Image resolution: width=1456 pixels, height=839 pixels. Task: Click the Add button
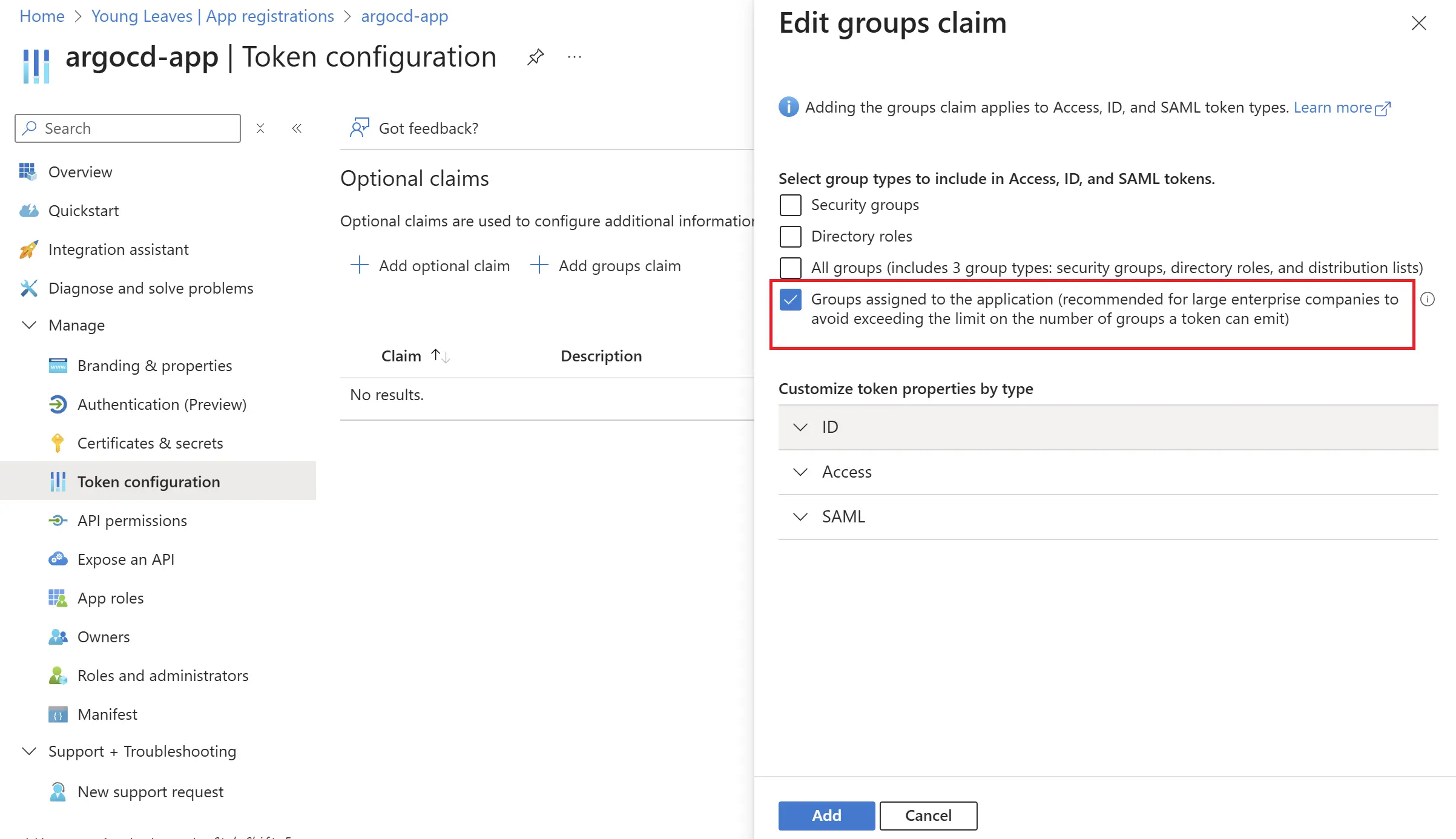[x=826, y=815]
